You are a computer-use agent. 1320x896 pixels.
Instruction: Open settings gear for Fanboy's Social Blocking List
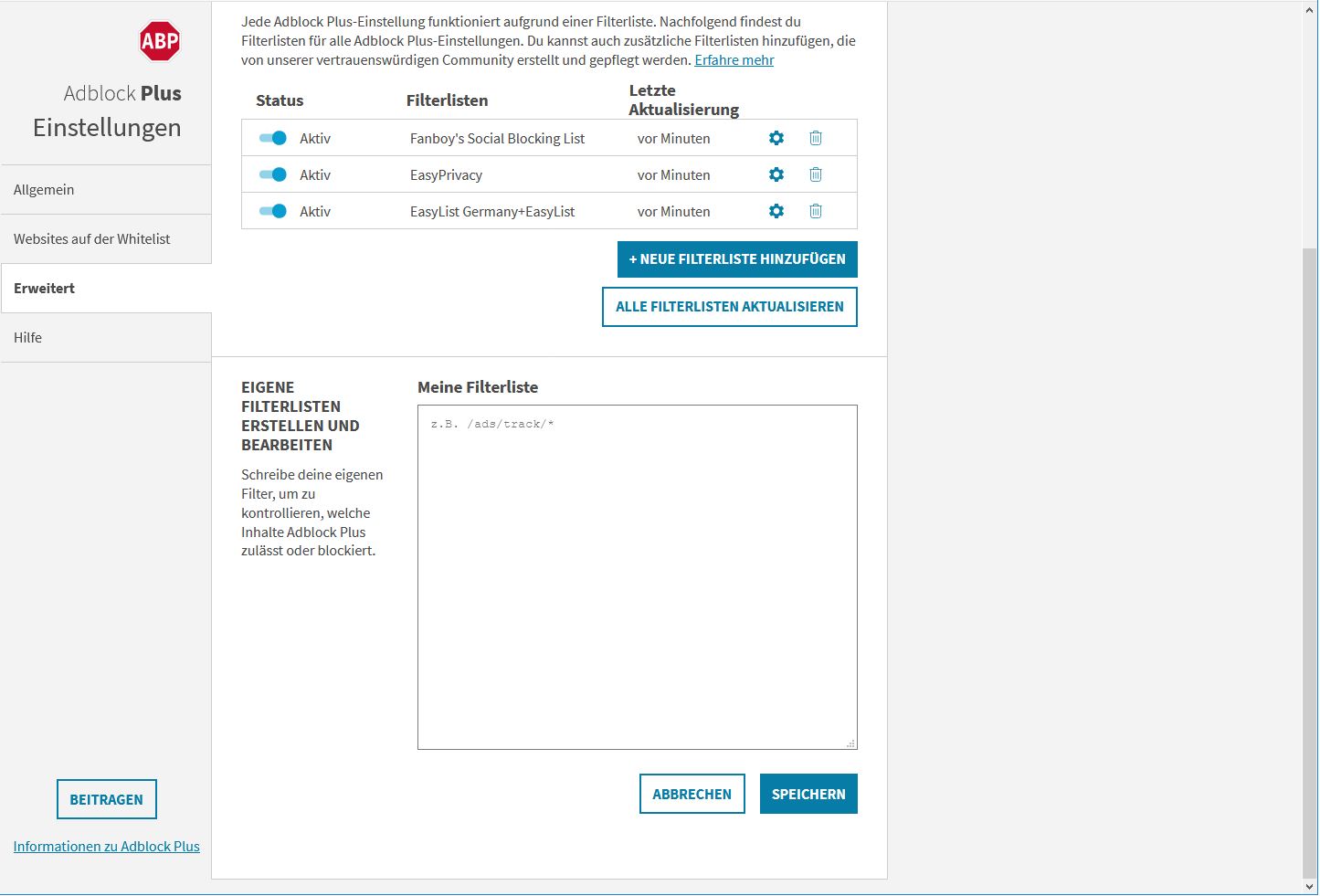776,138
